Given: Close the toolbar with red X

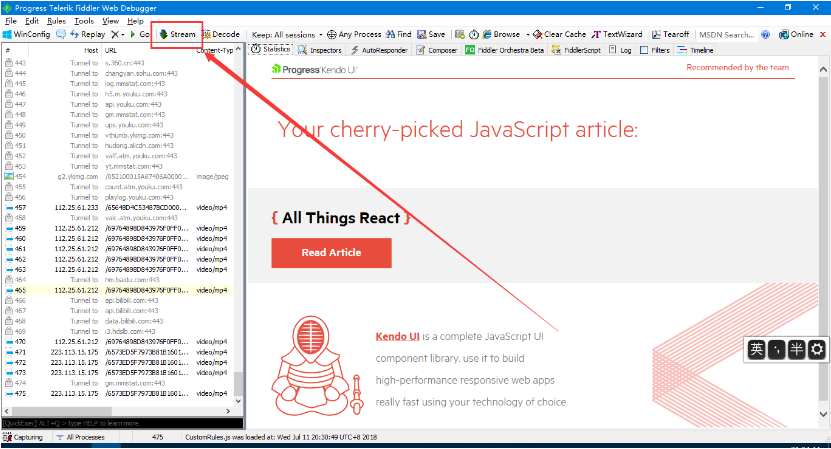Looking at the screenshot, I should point(823,34).
